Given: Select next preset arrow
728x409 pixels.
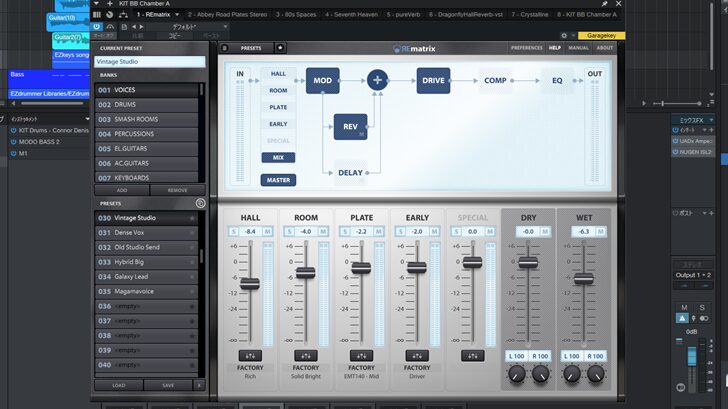Looking at the screenshot, I should click(x=142, y=27).
